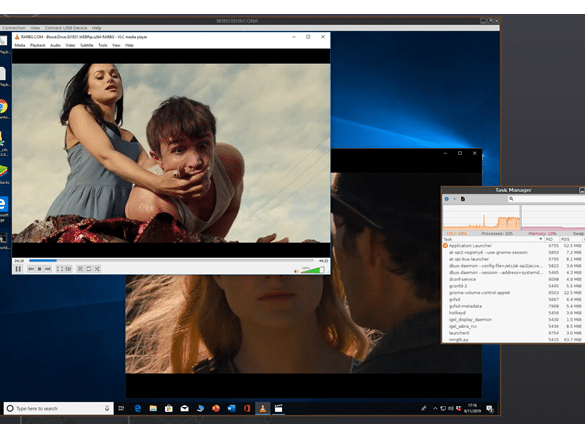This screenshot has height=440, width=585.
Task: Open Connect USB Device menu
Action: coord(66,28)
